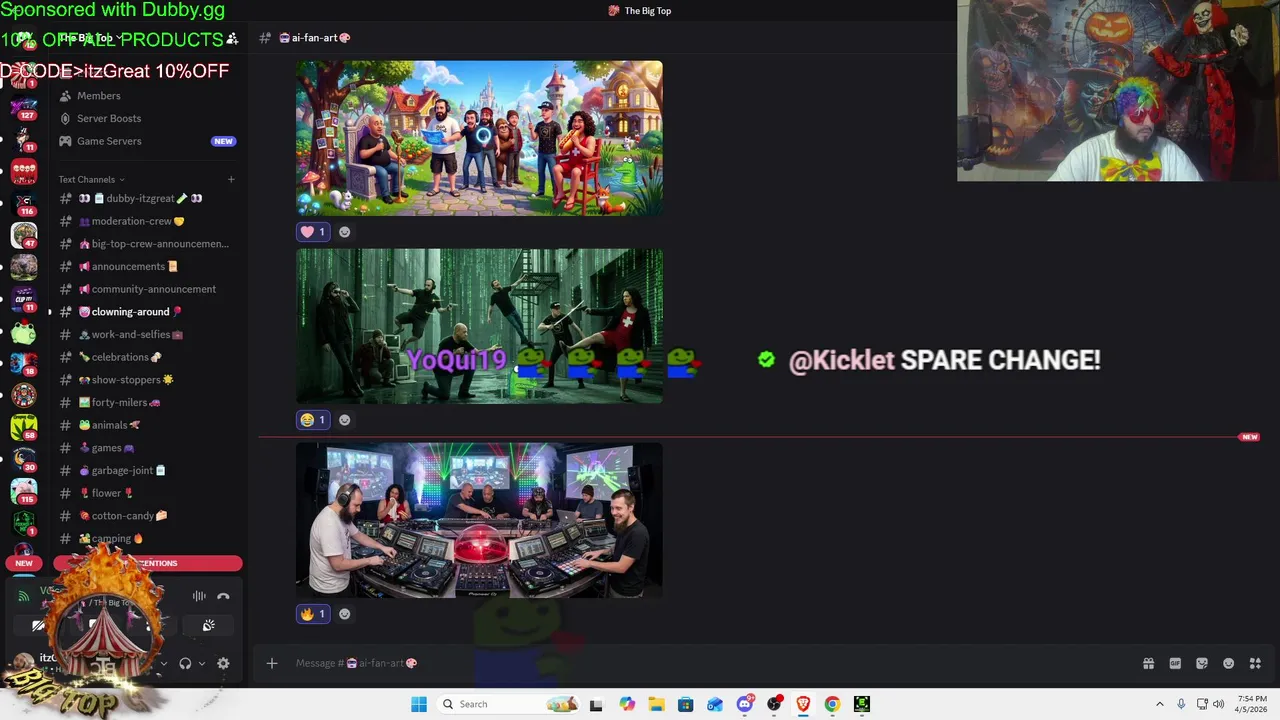Open the taskbar volume control
This screenshot has height=720, width=1280.
click(1218, 704)
